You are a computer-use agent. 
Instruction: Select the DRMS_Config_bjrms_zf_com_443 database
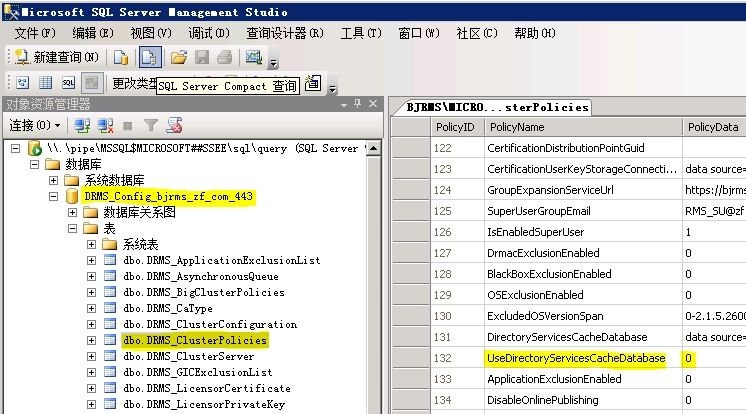point(168,197)
